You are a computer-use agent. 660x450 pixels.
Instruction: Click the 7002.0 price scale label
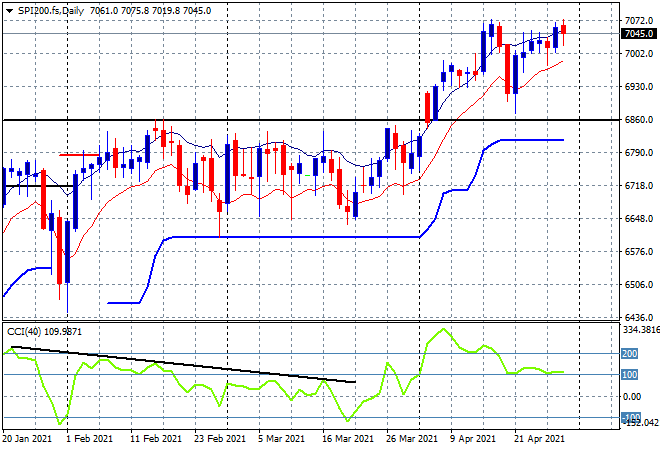(639, 53)
